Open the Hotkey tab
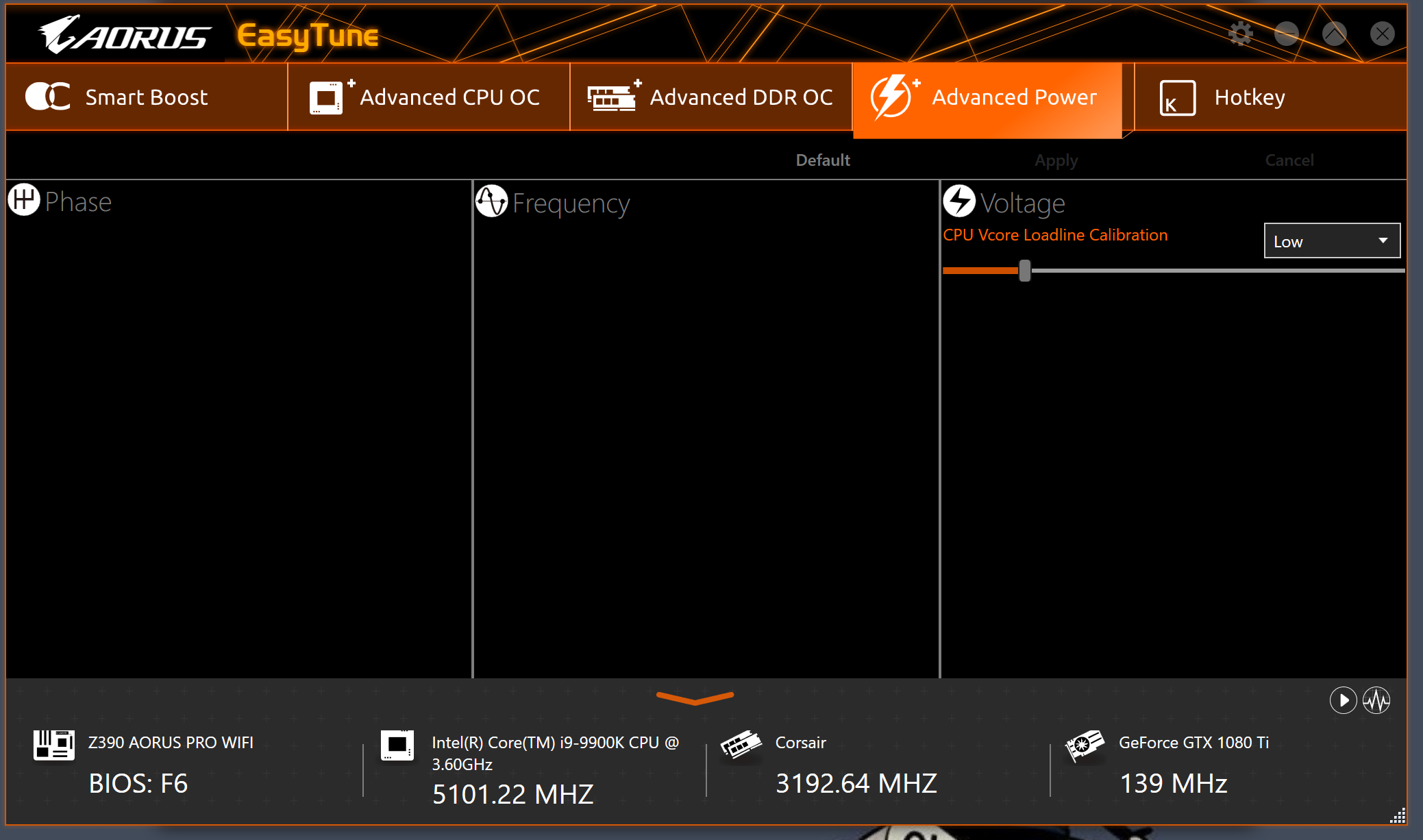 (x=1270, y=97)
